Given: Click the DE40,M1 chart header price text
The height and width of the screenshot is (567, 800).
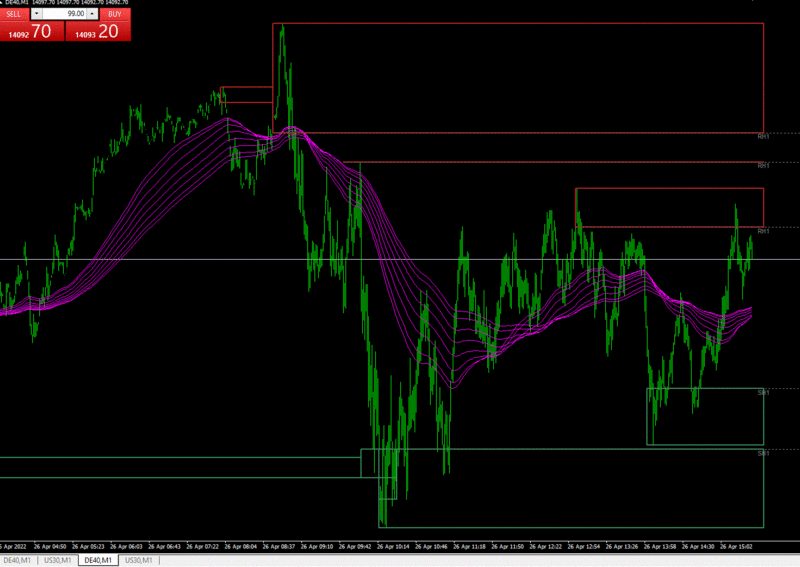Looking at the screenshot, I should [x=66, y=3].
